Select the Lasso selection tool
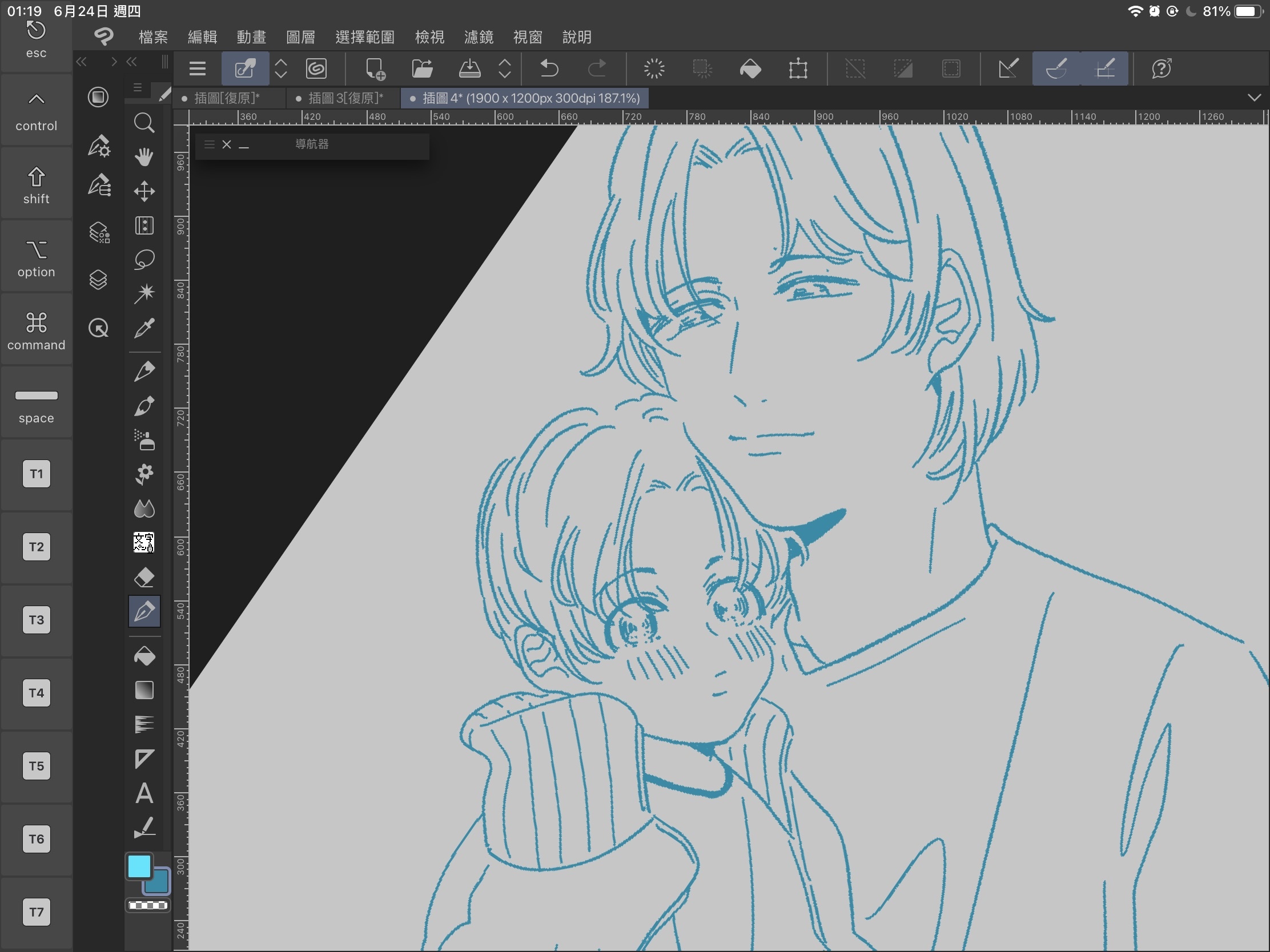Viewport: 1270px width, 952px height. 144,259
